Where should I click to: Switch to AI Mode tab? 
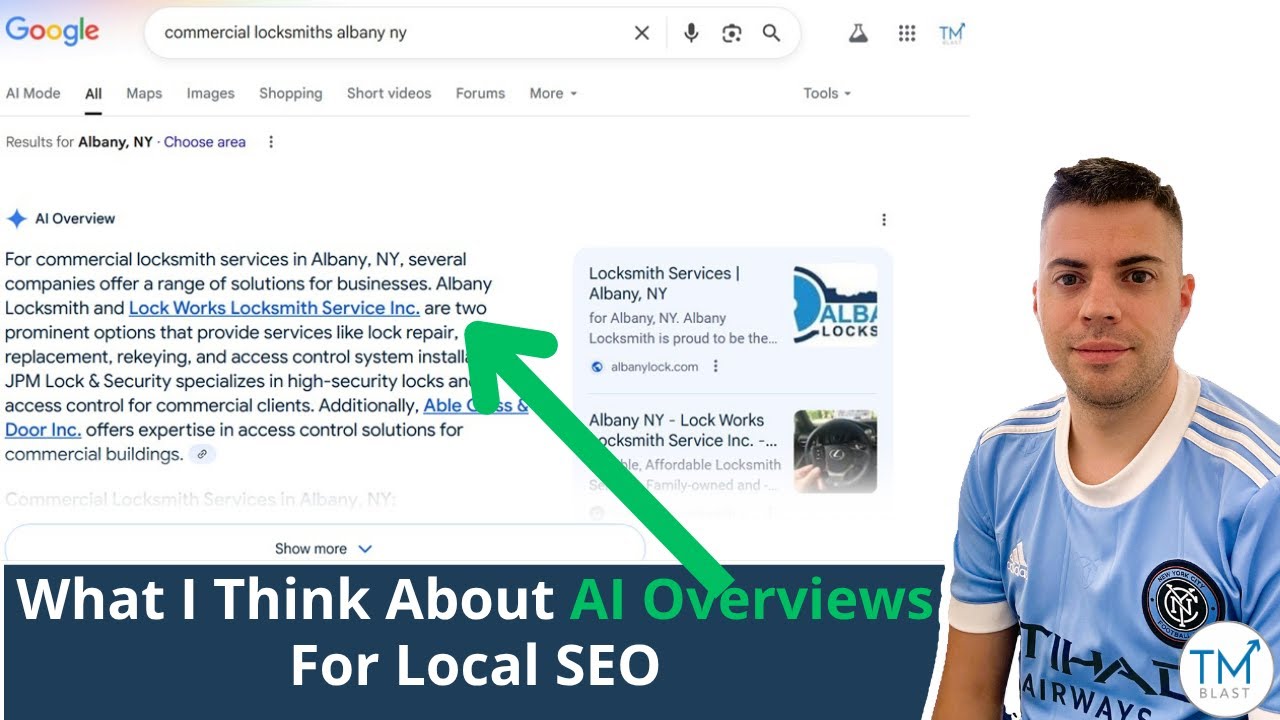point(33,93)
